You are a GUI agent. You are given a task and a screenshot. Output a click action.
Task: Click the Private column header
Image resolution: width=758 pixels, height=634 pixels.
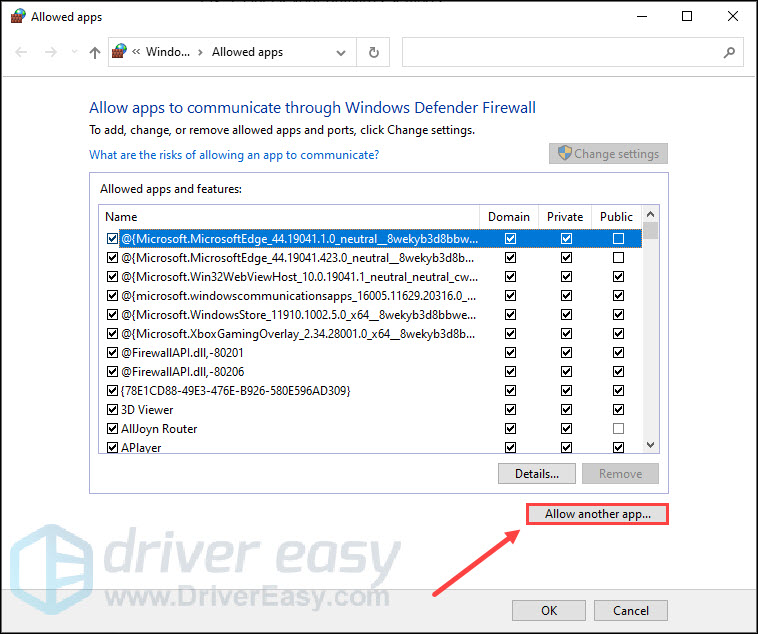click(x=565, y=217)
